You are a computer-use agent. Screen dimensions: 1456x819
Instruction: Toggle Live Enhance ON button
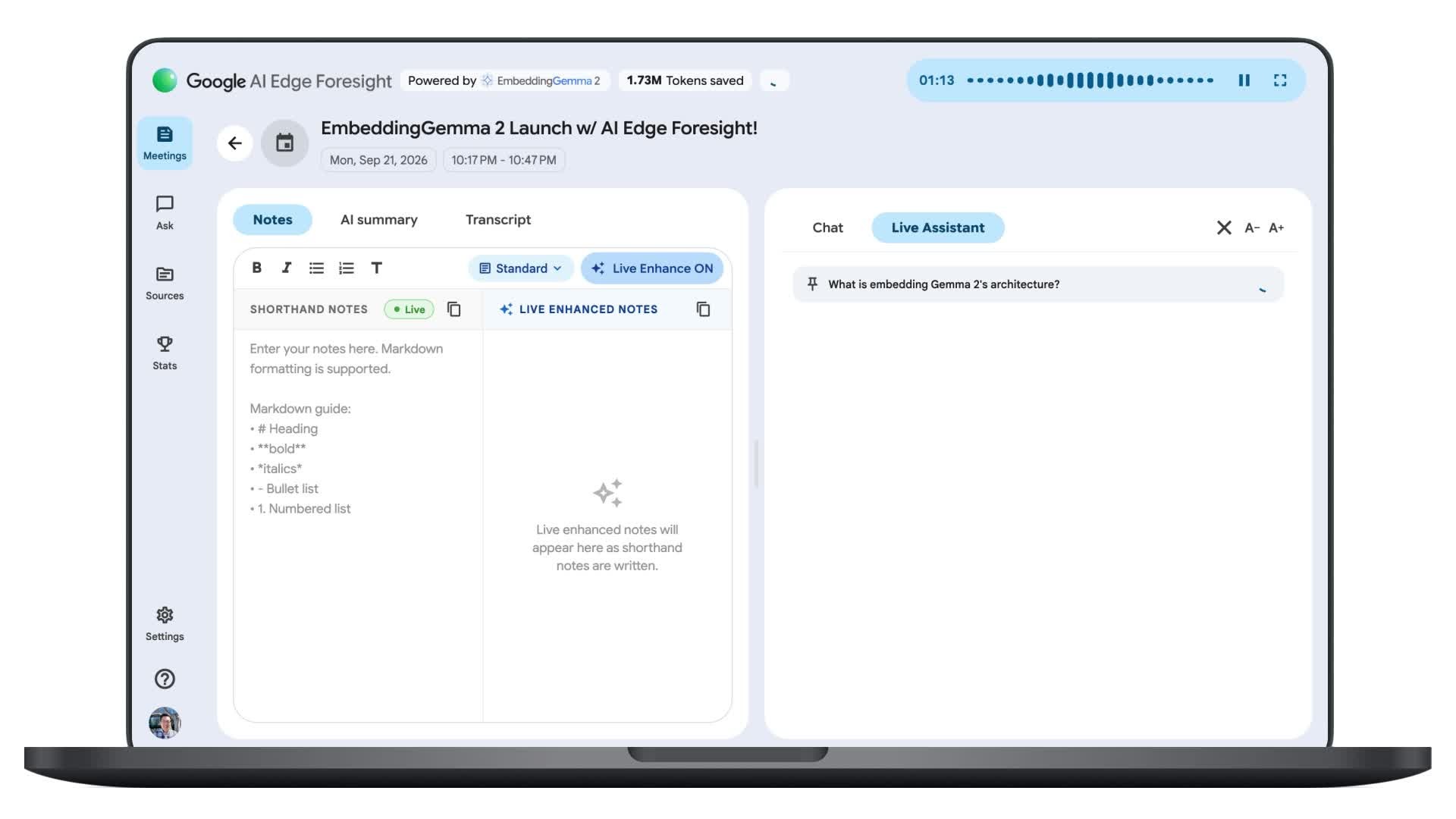[652, 268]
